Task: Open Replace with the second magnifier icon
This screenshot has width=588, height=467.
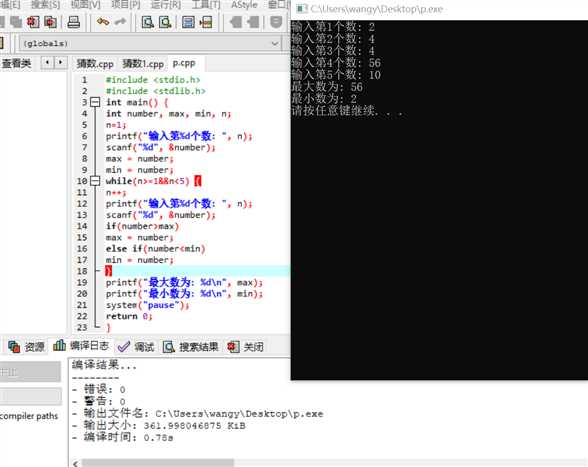Action: [x=165, y=22]
